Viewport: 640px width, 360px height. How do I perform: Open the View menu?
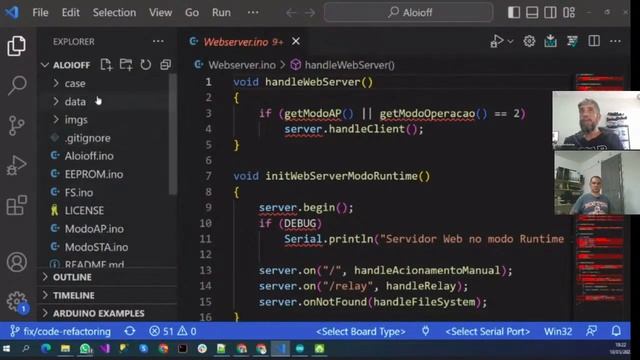coord(160,13)
